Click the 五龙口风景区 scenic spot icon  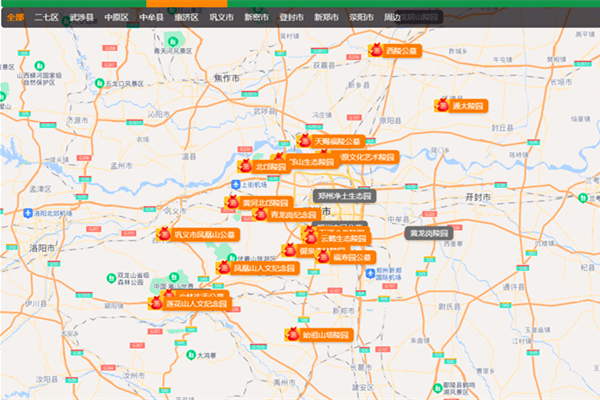(x=99, y=83)
